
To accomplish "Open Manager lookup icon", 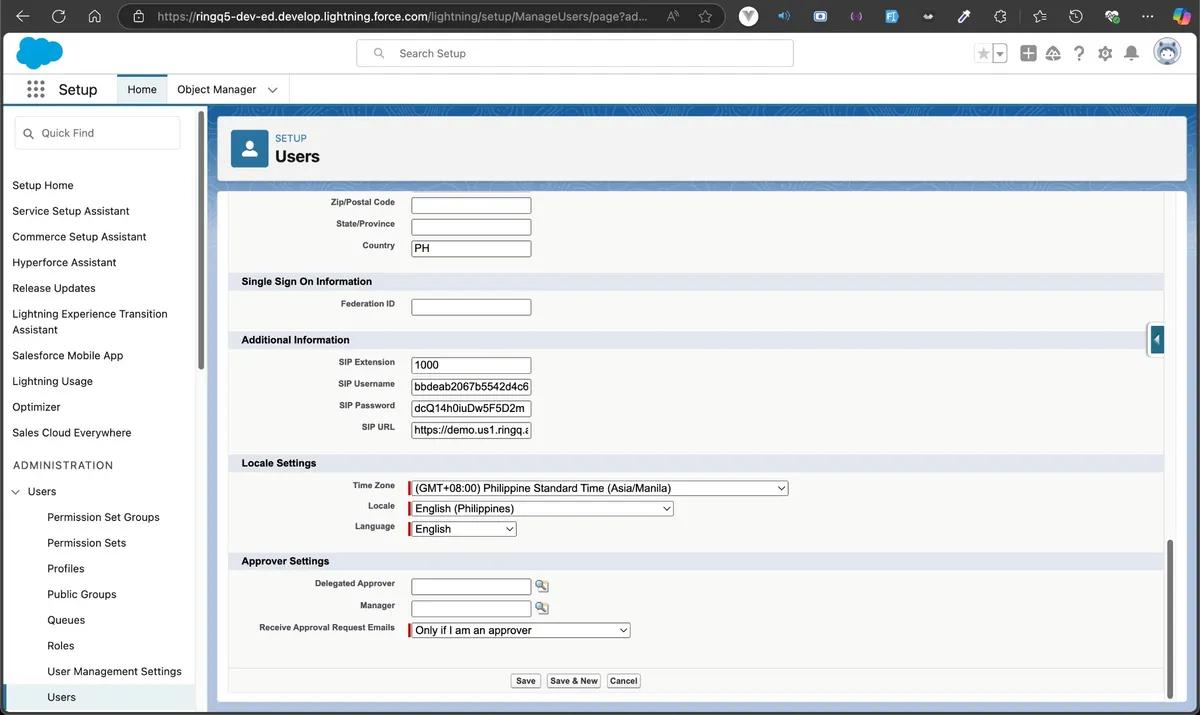I will pyautogui.click(x=542, y=608).
